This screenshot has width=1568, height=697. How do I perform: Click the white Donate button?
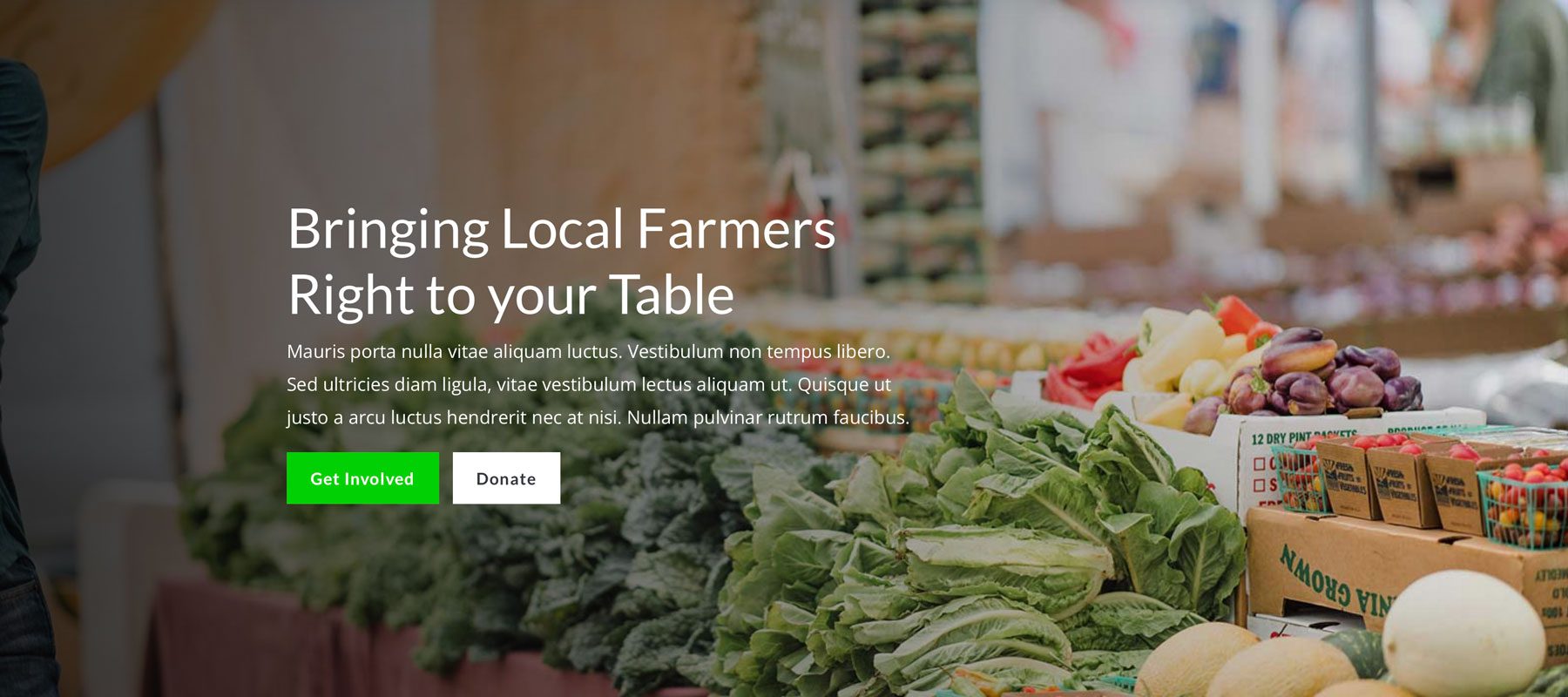(506, 477)
